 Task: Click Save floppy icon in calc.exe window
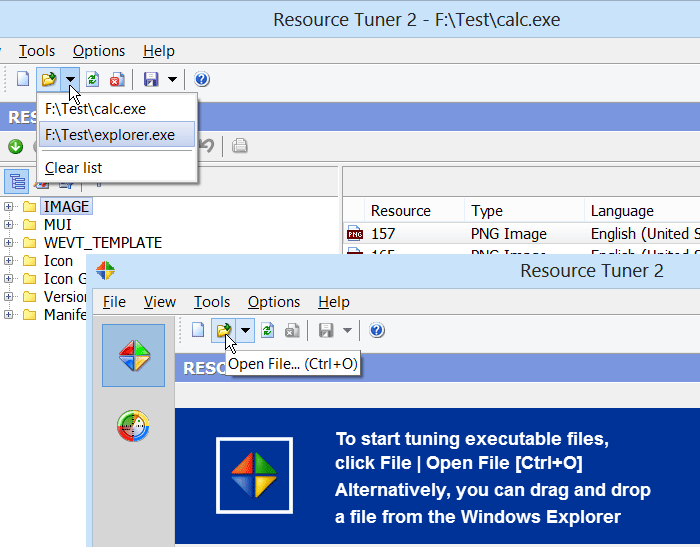[x=151, y=79]
